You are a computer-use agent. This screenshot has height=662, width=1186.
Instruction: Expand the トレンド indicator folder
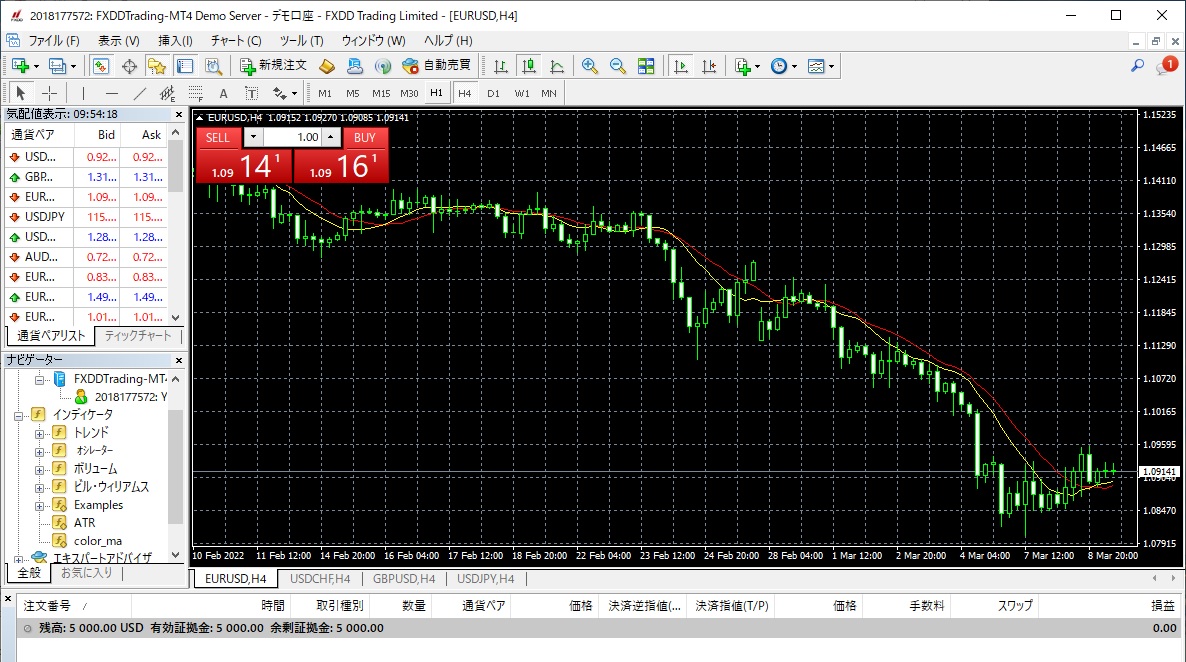click(x=40, y=433)
